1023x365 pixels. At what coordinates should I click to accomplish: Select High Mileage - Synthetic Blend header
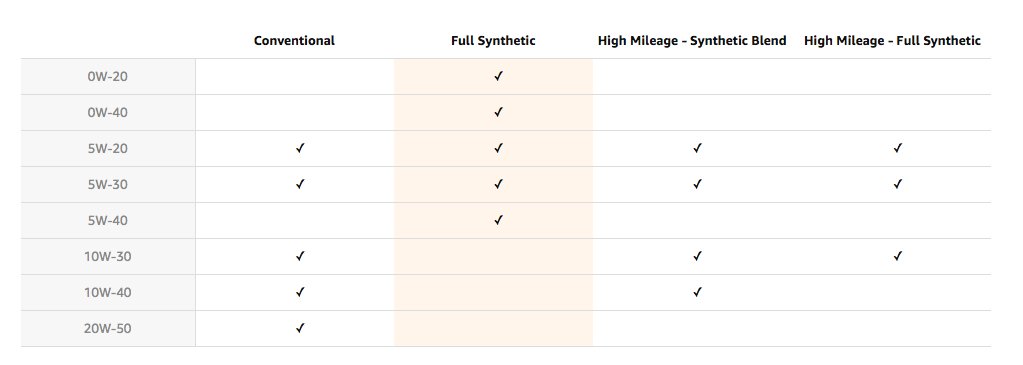tap(692, 40)
